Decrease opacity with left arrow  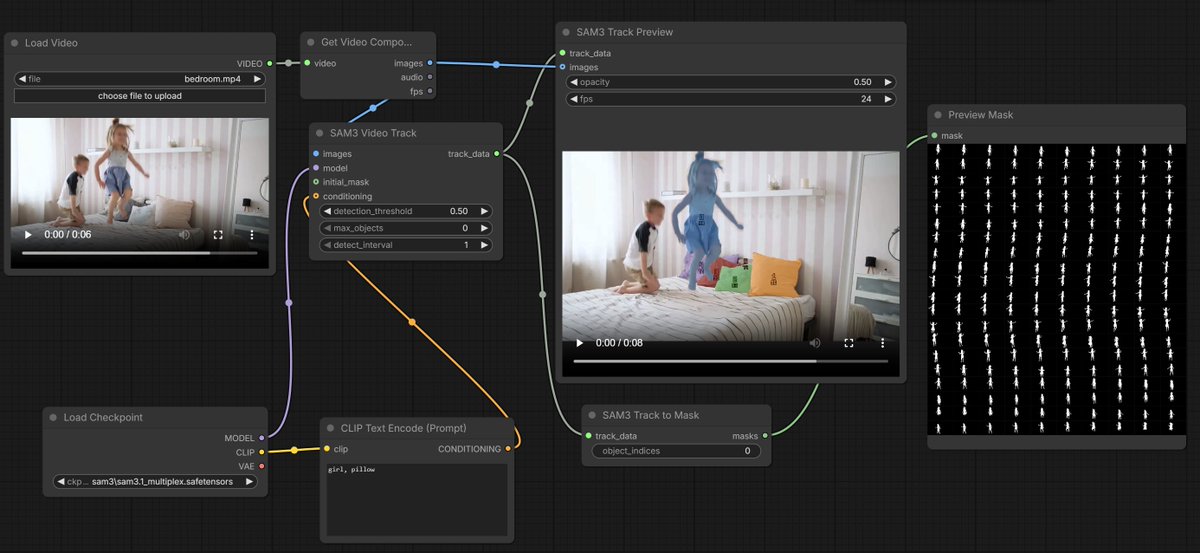(x=574, y=82)
